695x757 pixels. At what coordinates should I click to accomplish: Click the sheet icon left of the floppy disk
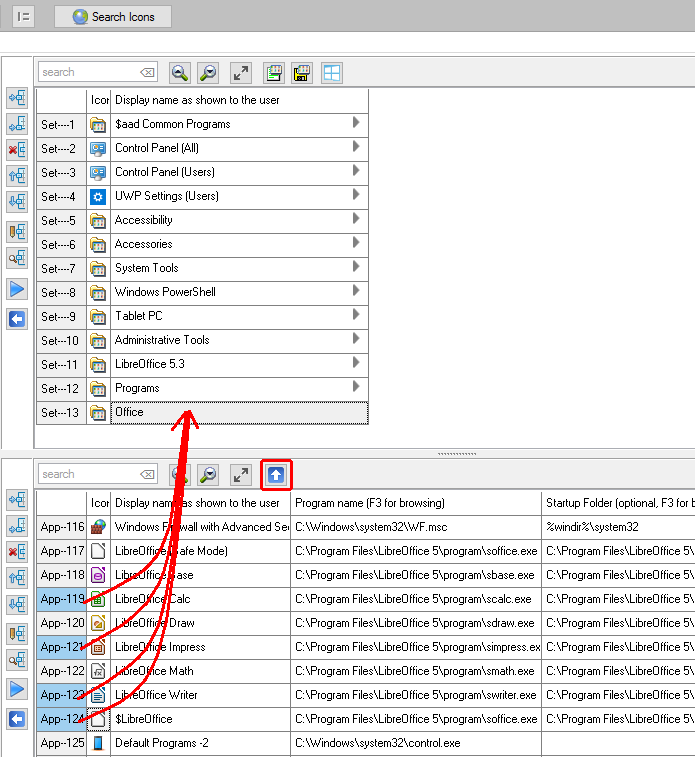click(273, 73)
